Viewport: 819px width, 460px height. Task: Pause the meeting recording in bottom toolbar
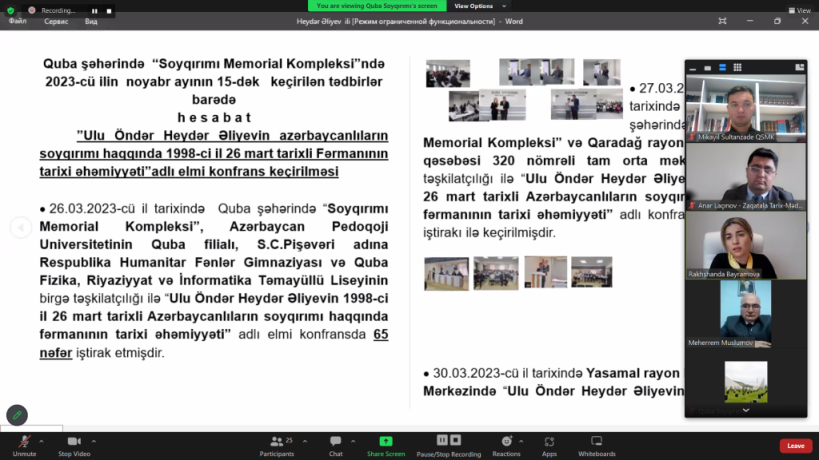pyautogui.click(x=442, y=440)
